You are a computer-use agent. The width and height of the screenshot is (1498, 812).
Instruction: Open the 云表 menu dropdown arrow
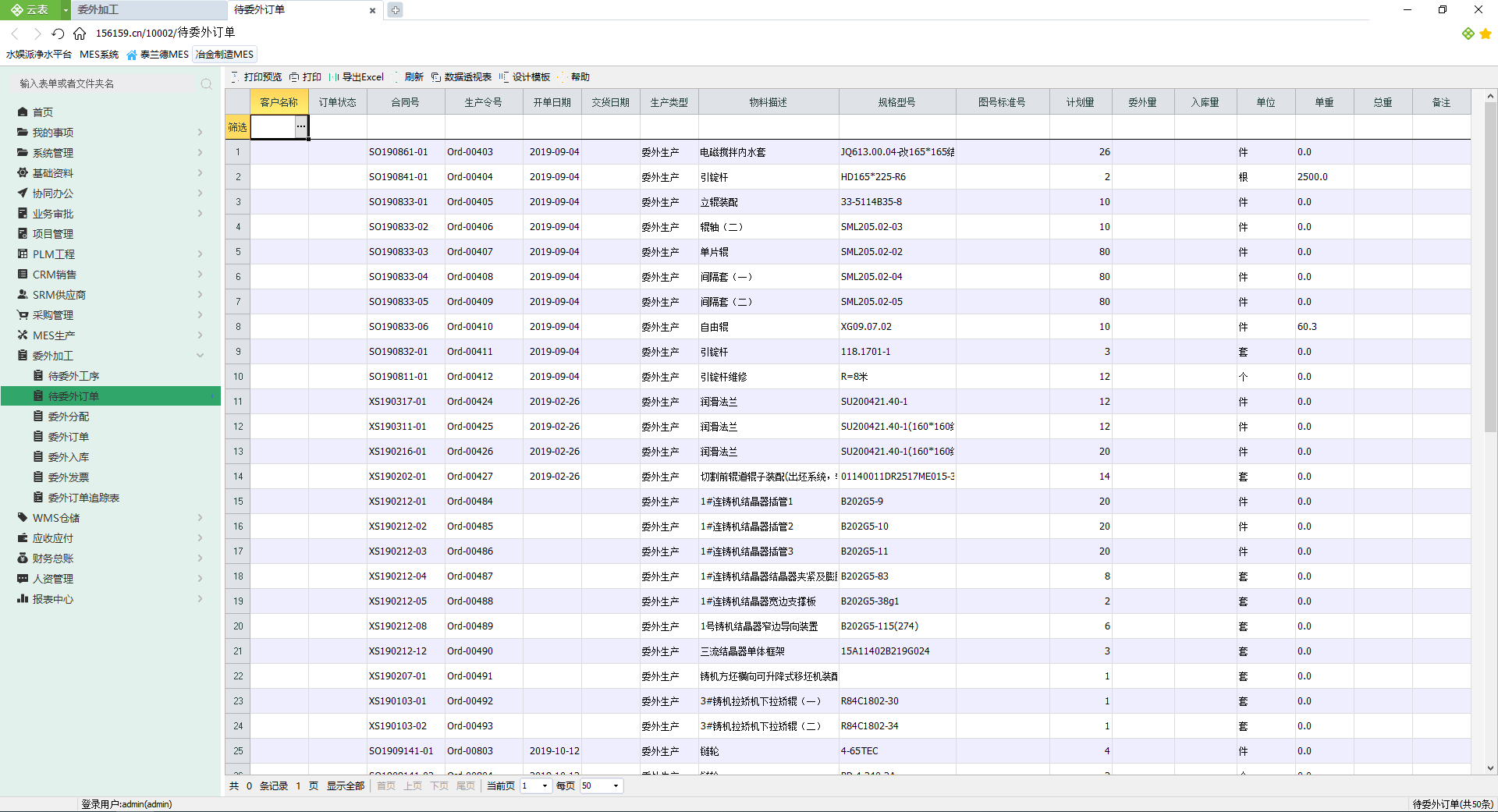[66, 10]
